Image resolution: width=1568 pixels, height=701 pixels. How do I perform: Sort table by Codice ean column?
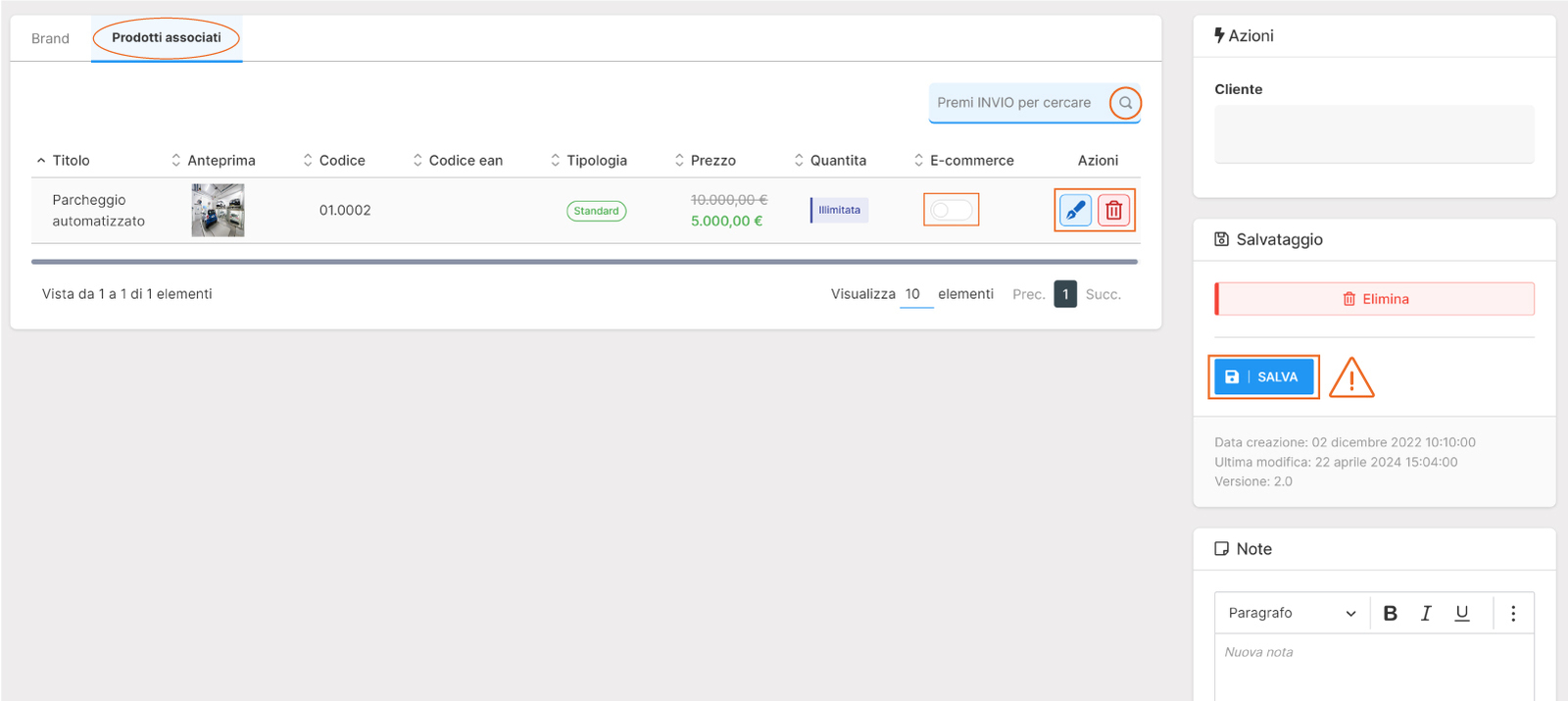[x=465, y=161]
